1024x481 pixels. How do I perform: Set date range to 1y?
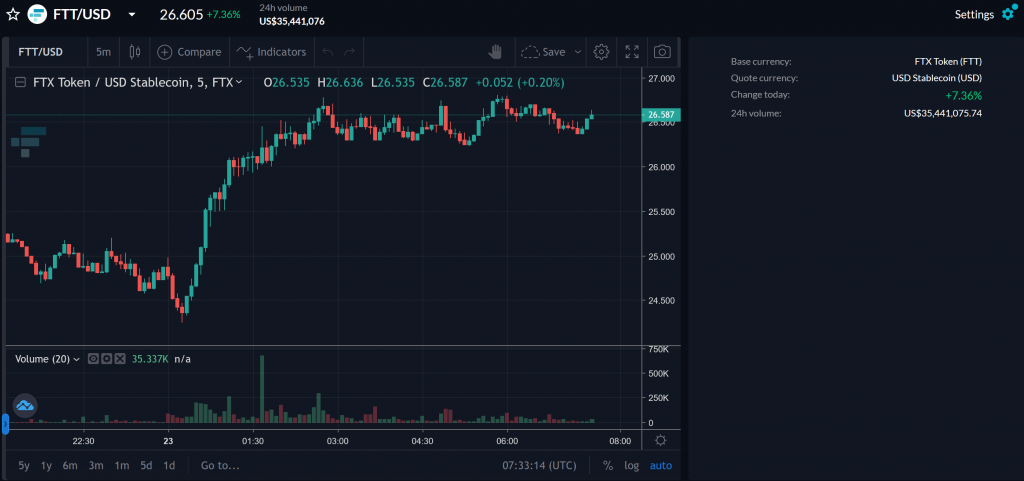click(x=46, y=465)
